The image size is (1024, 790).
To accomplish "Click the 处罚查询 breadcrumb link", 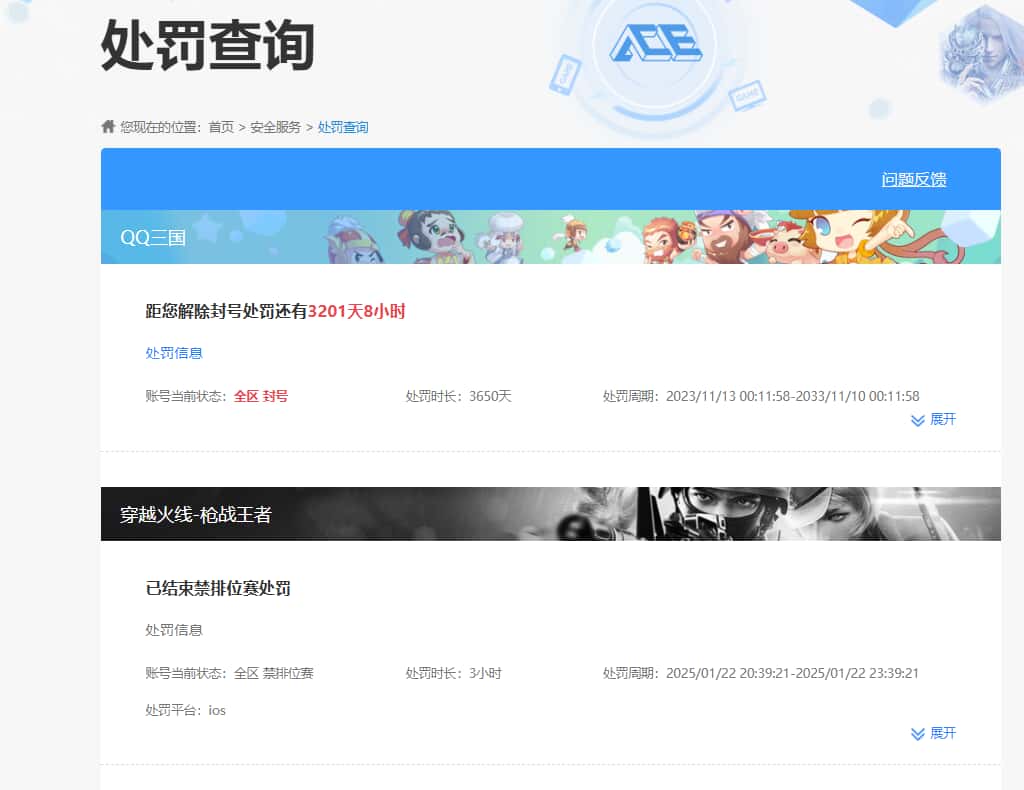I will coord(343,127).
